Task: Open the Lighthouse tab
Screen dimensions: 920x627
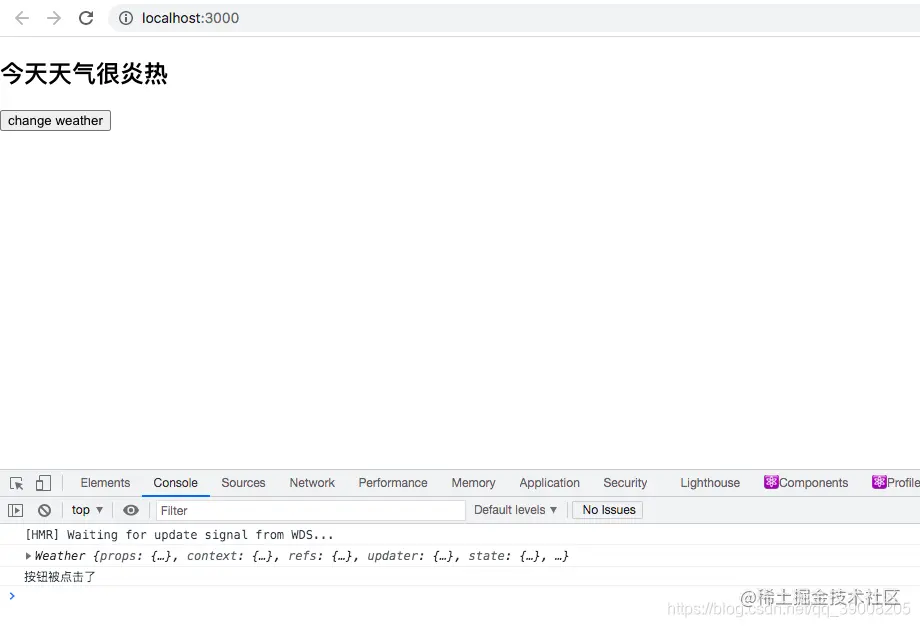Action: click(x=710, y=483)
